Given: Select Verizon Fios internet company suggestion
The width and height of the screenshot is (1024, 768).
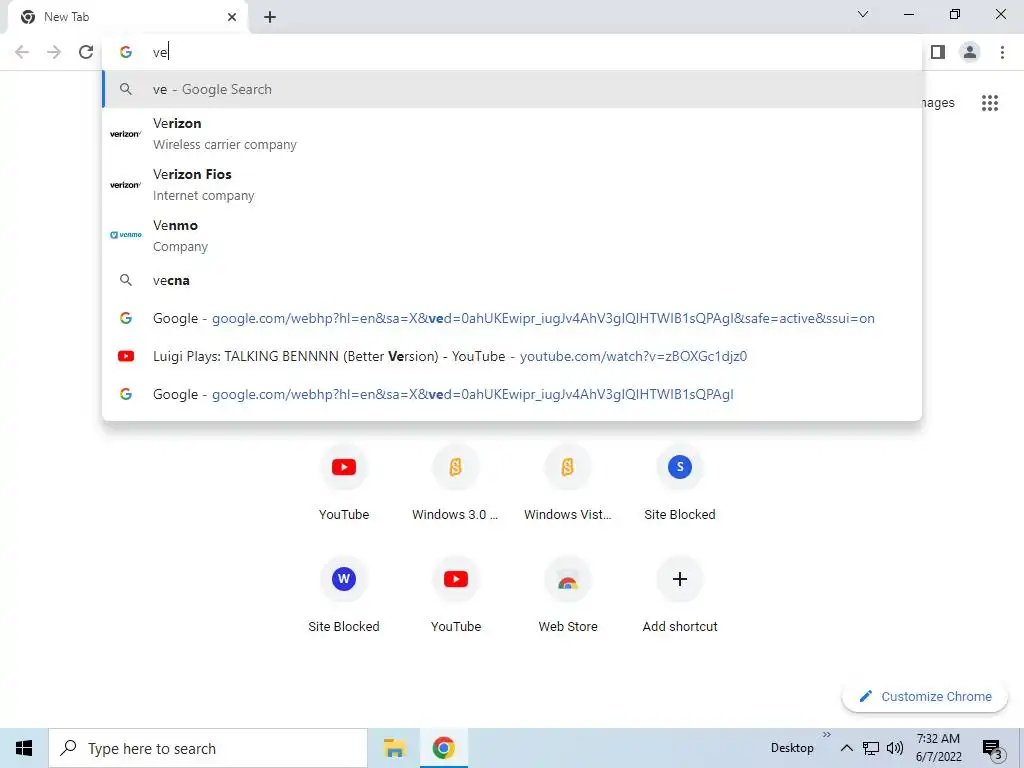Looking at the screenshot, I should coord(512,185).
